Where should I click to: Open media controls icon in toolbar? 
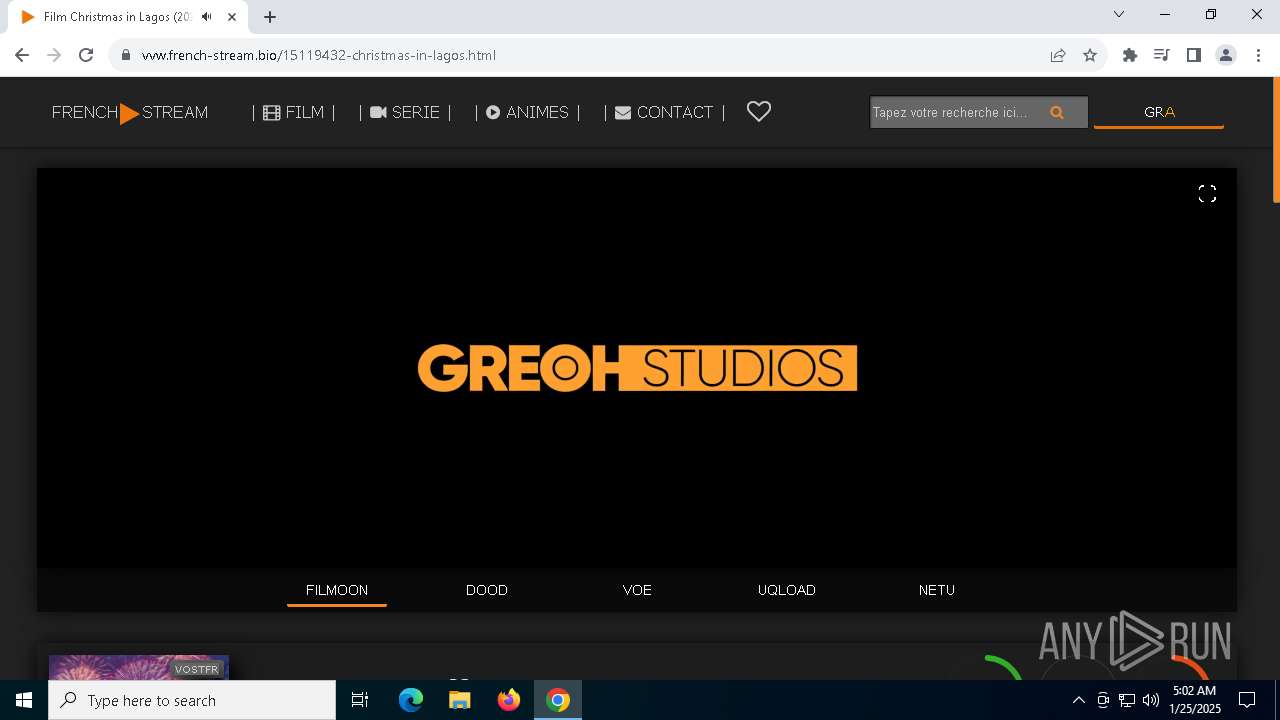1162,55
